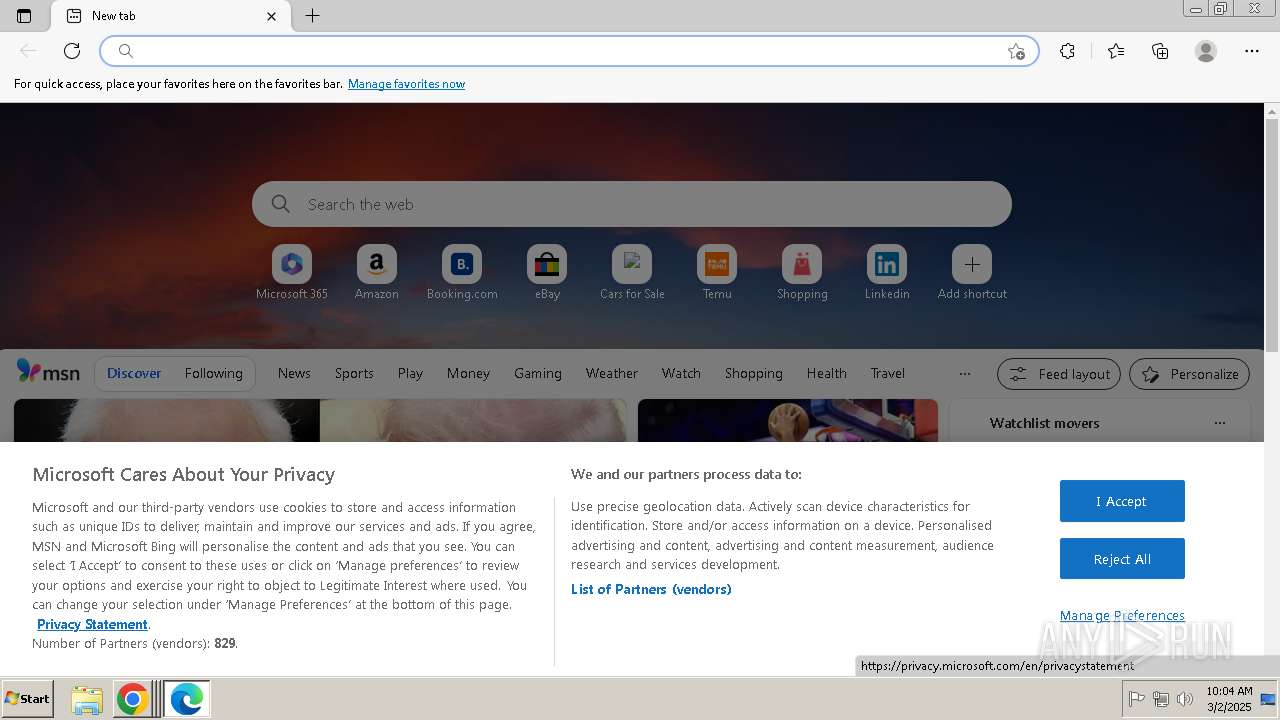Open the Extensions puzzle icon

1067,51
